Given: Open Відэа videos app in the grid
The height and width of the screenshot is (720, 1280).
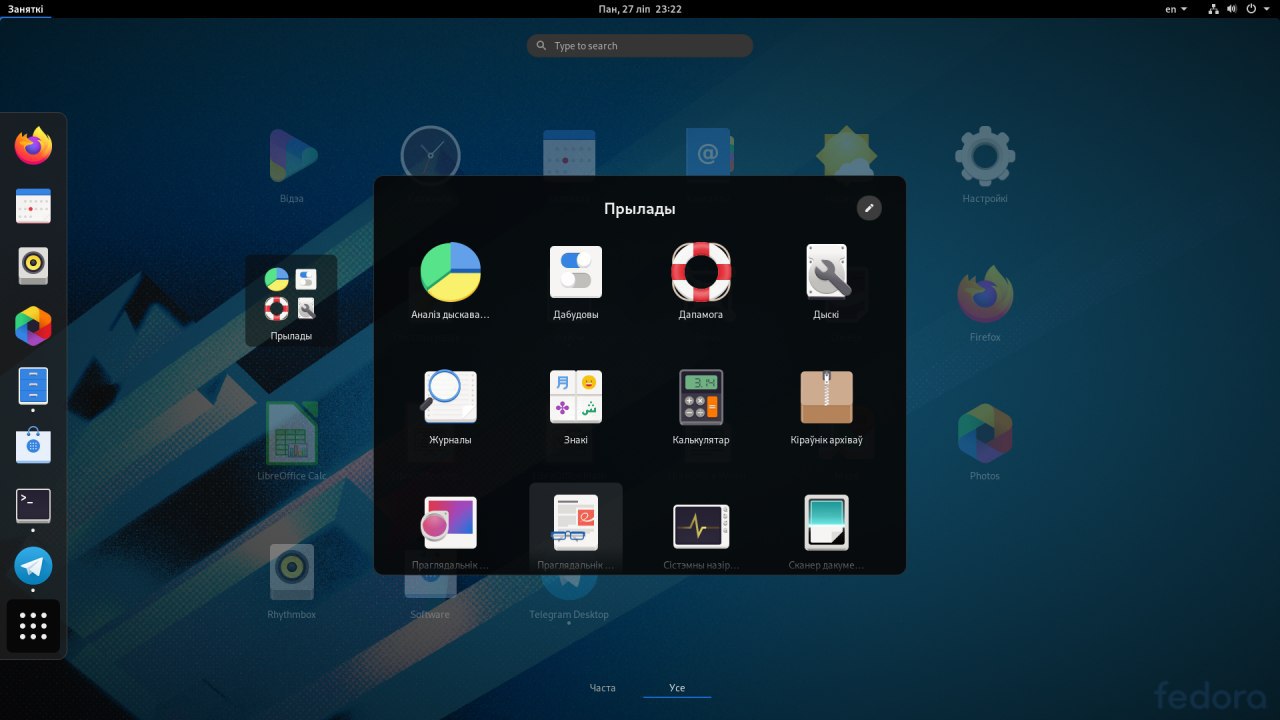Looking at the screenshot, I should 292,164.
